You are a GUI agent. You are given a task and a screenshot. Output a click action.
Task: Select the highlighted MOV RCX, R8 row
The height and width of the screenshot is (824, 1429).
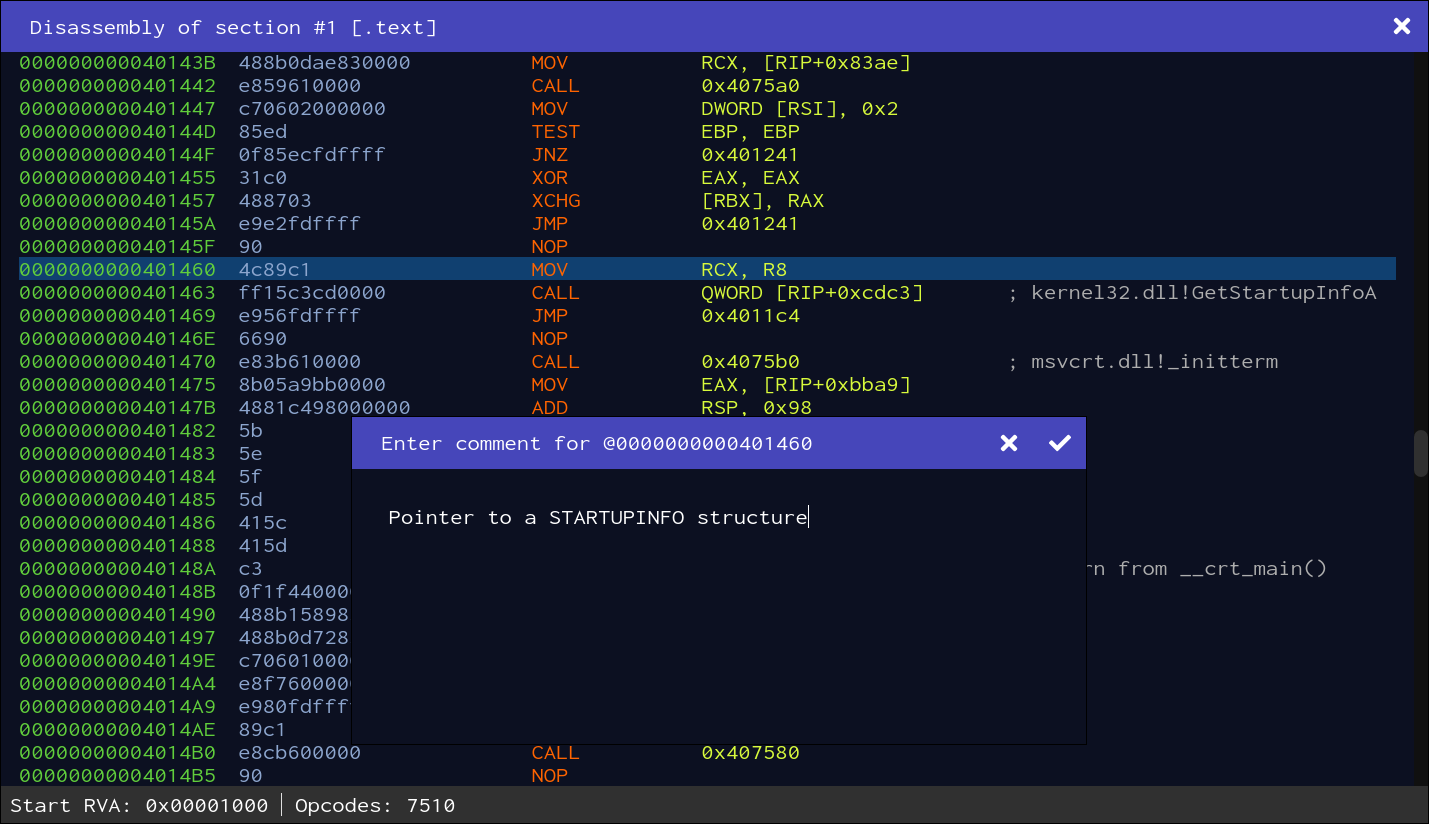click(707, 269)
